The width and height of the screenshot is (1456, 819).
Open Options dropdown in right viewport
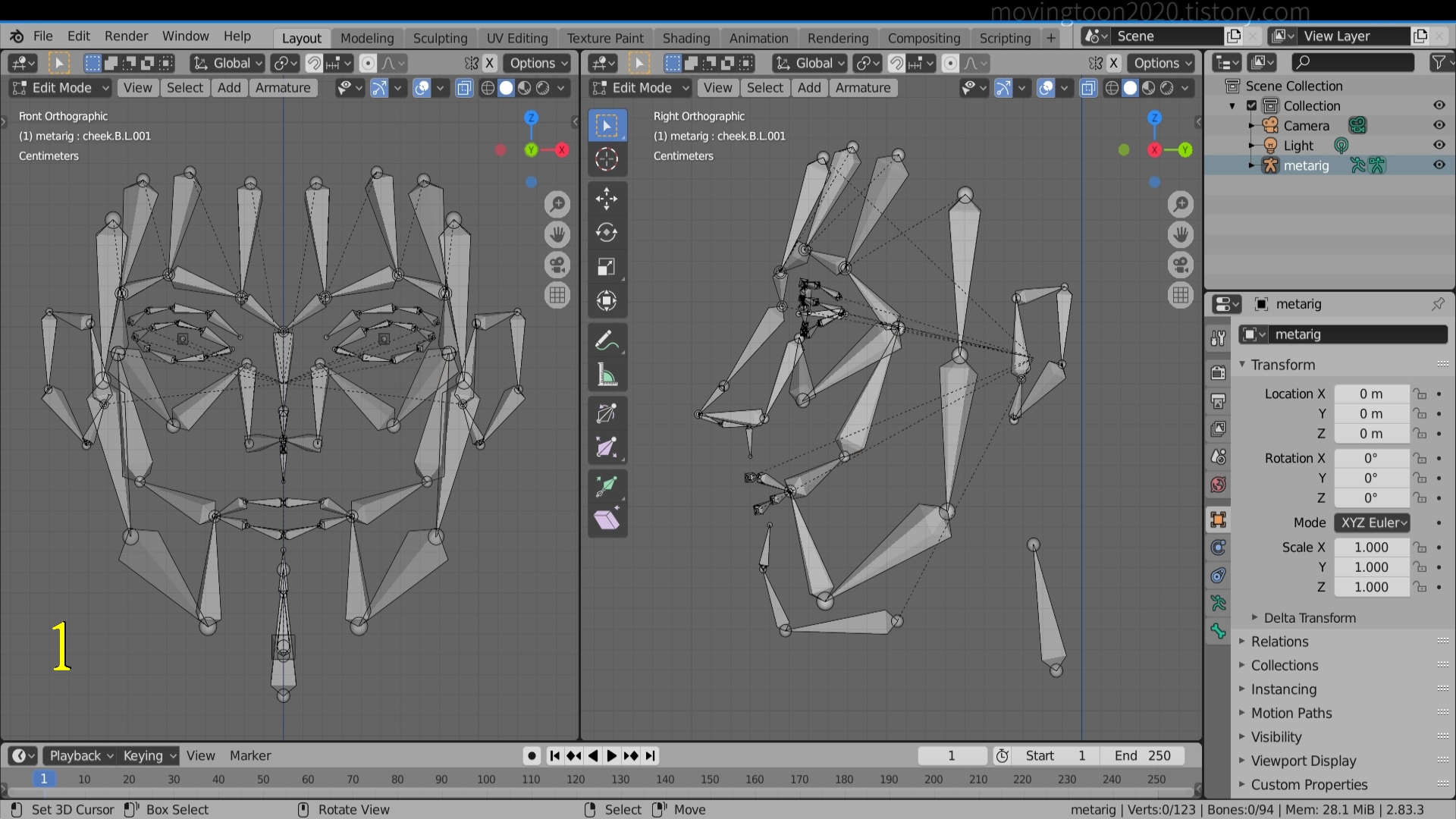pyautogui.click(x=1163, y=63)
